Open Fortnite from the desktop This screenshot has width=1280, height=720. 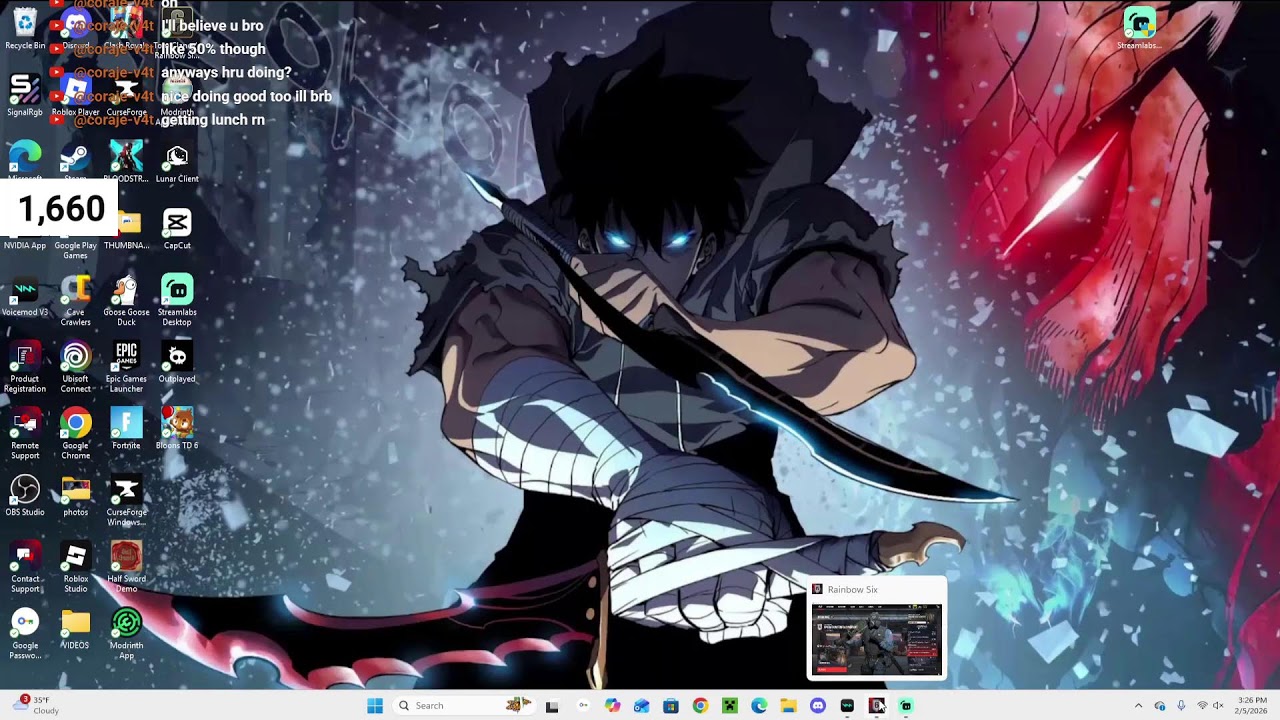coord(126,430)
